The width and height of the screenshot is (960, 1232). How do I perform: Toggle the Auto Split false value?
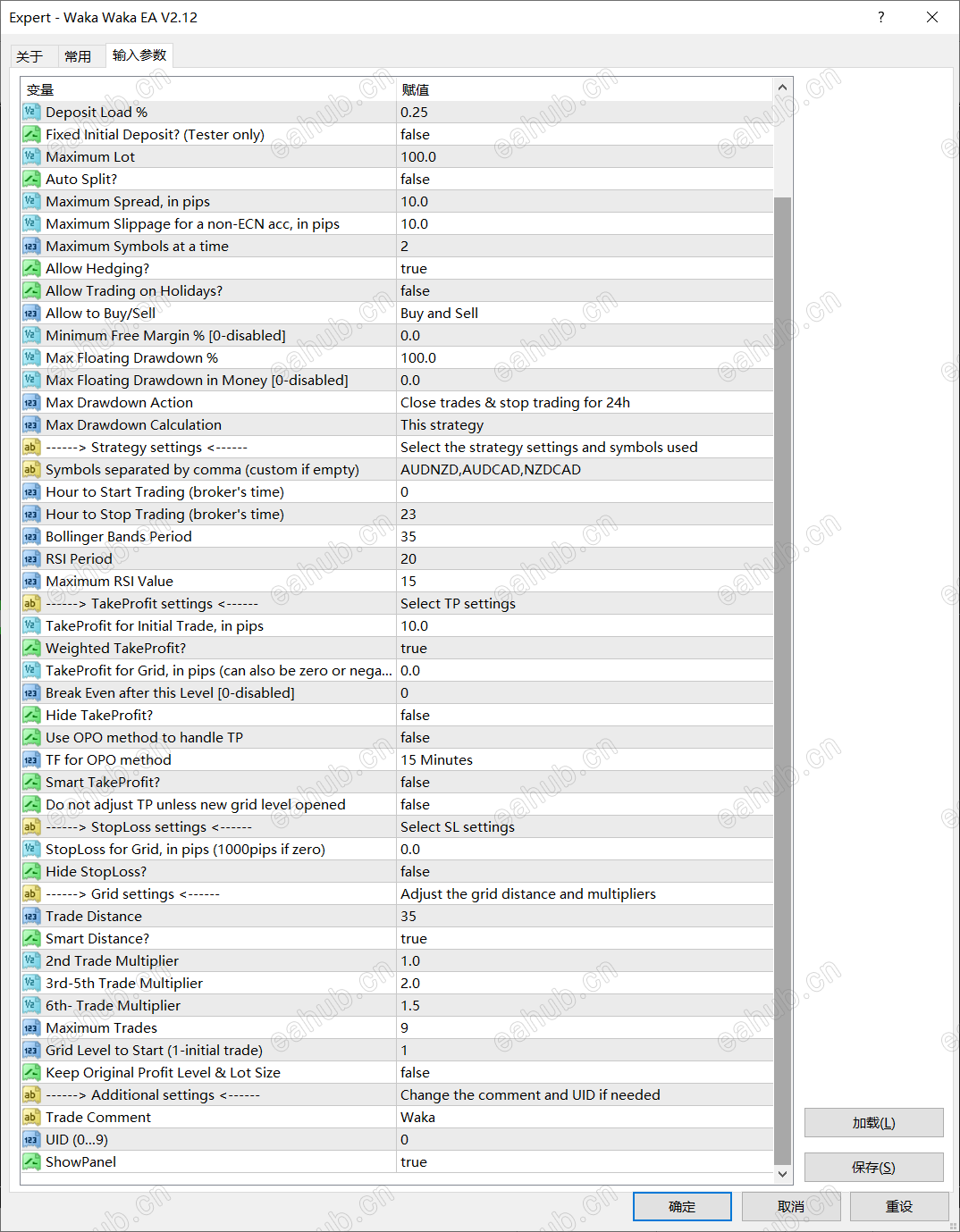585,179
